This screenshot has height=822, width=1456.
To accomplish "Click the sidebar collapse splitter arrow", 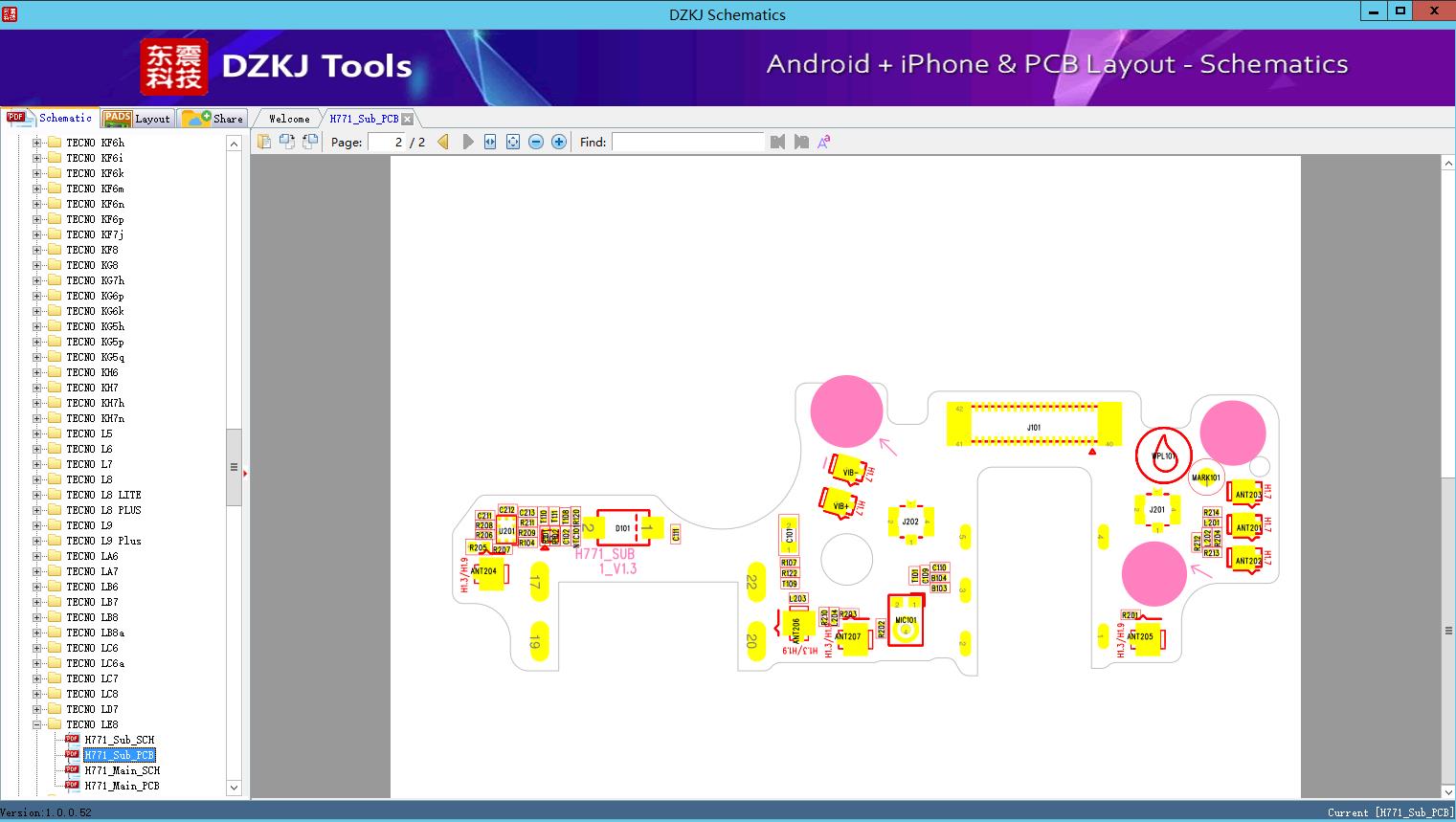I will 246,473.
